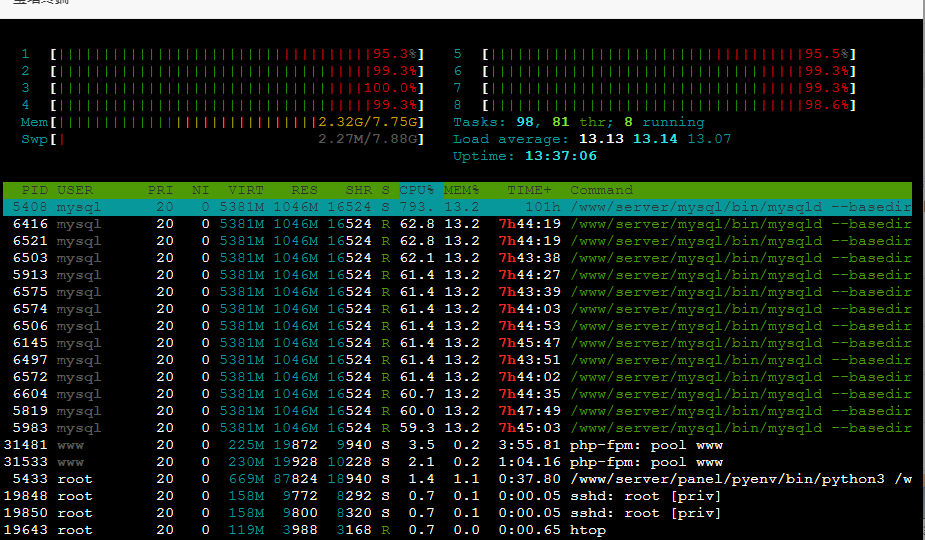This screenshot has height=540, width=925.
Task: Select the mysql process row PID 5408
Action: (x=457, y=207)
